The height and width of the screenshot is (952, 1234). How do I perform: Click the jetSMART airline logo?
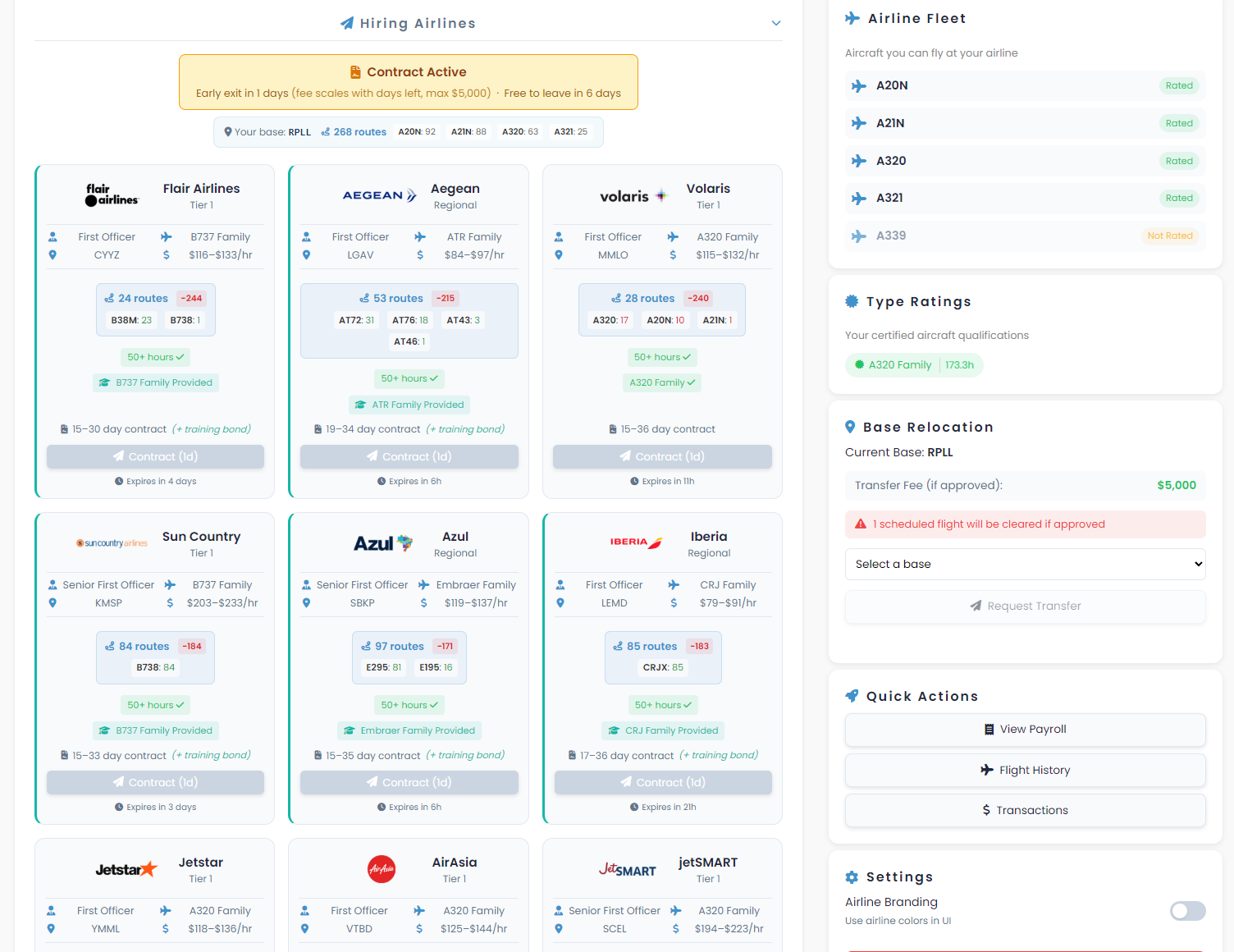coord(627,870)
